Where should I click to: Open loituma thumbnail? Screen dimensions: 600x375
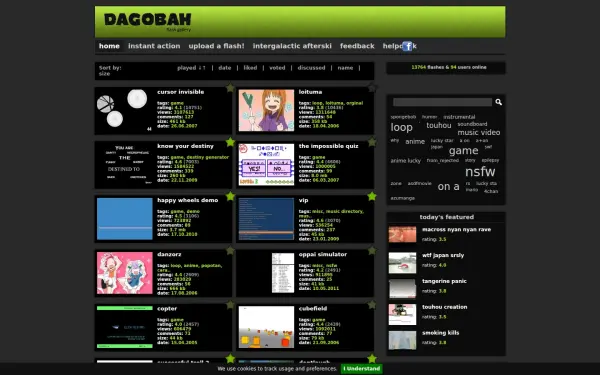[x=266, y=110]
